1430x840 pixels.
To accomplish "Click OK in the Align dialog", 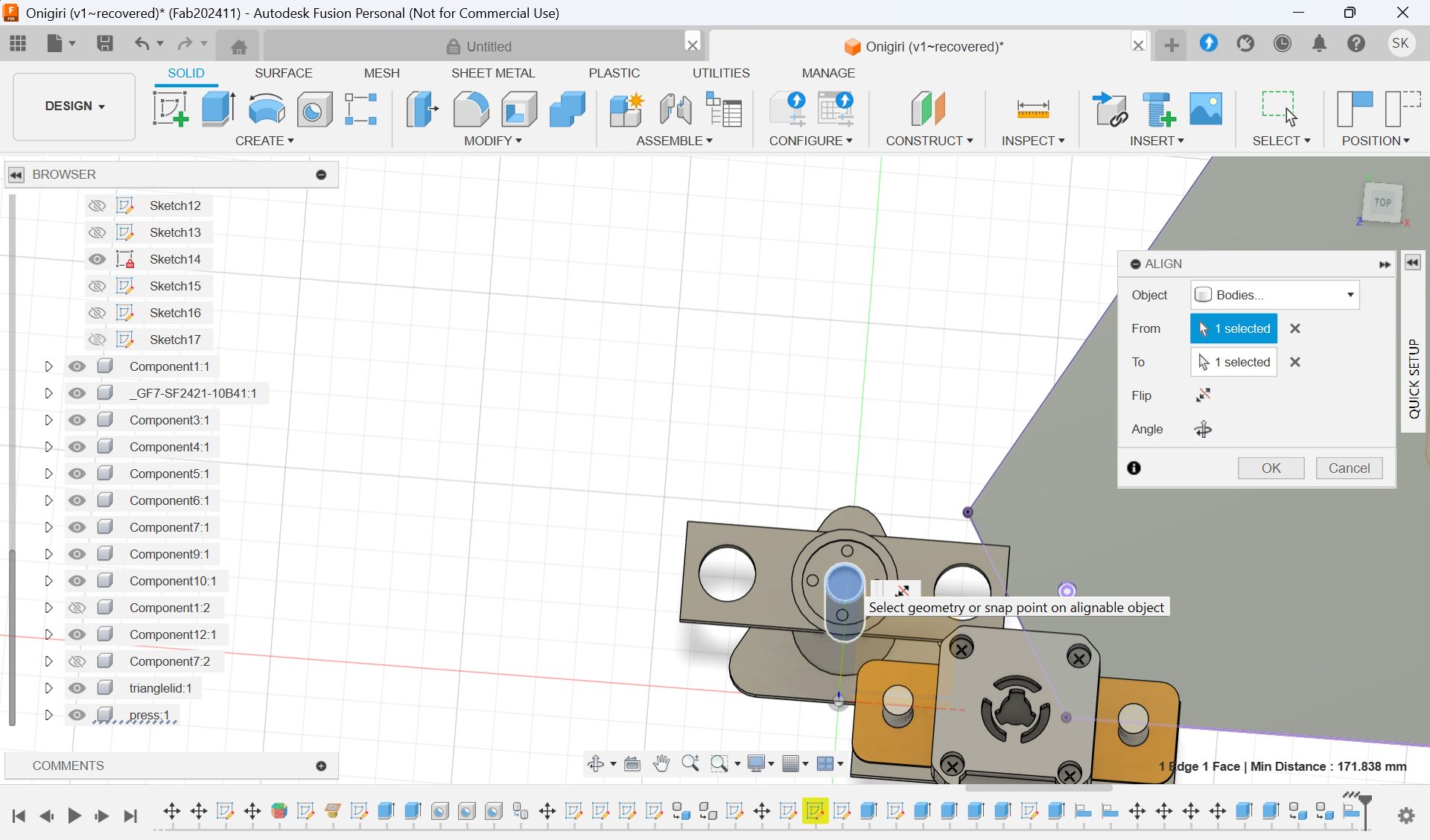I will click(1271, 468).
